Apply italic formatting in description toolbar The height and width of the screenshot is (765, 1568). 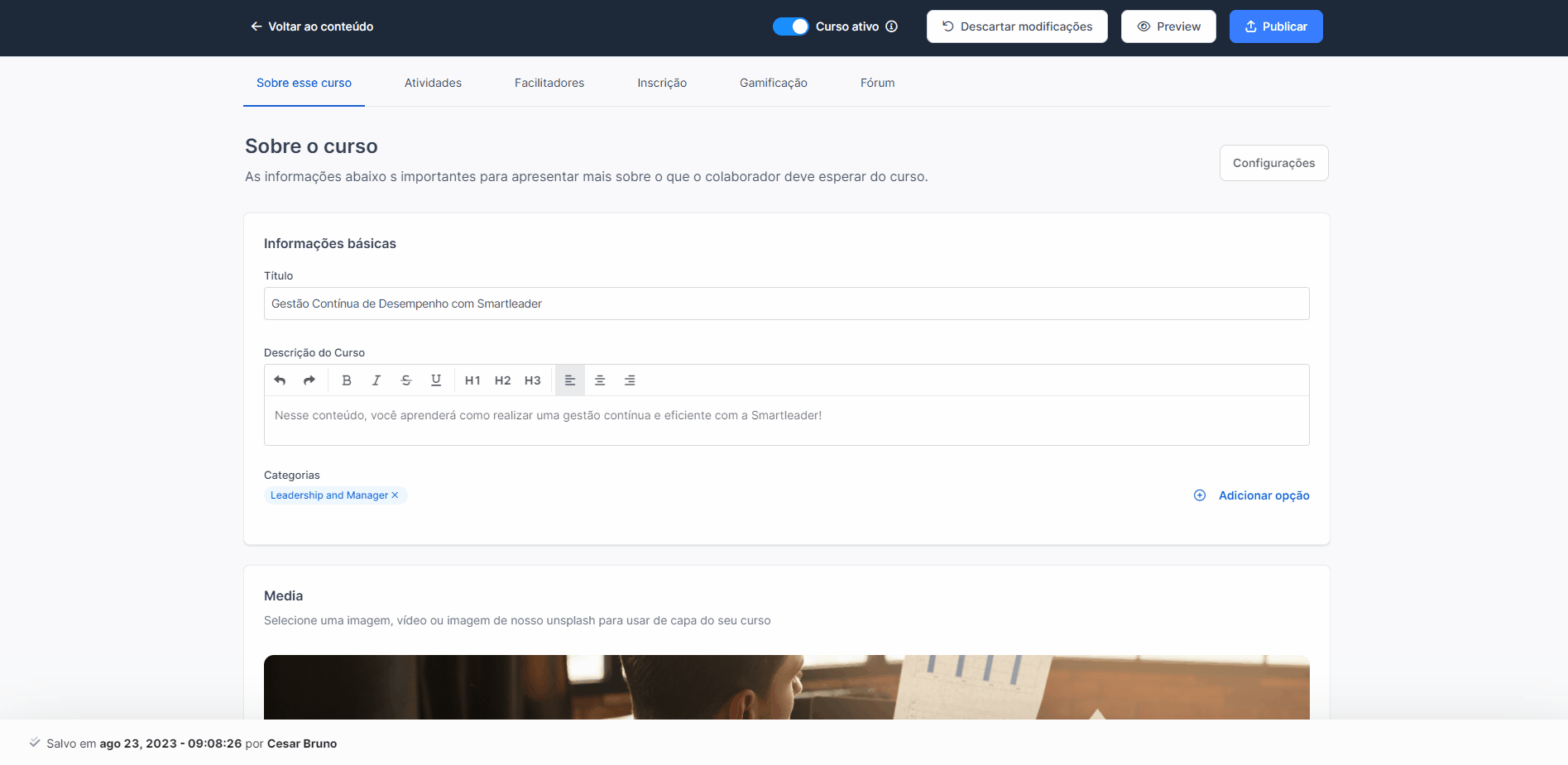376,380
